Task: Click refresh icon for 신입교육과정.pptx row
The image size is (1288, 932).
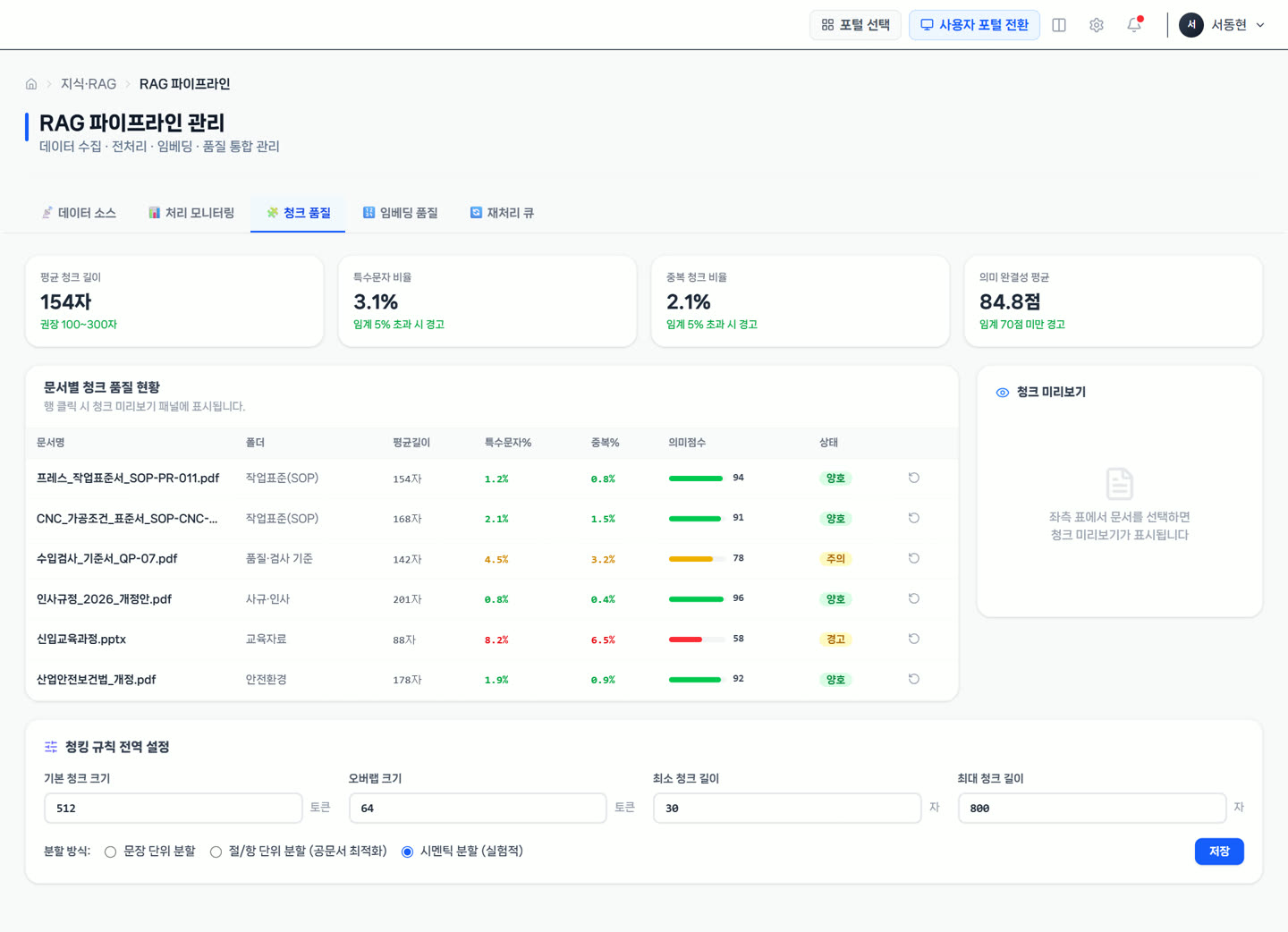Action: click(x=914, y=639)
